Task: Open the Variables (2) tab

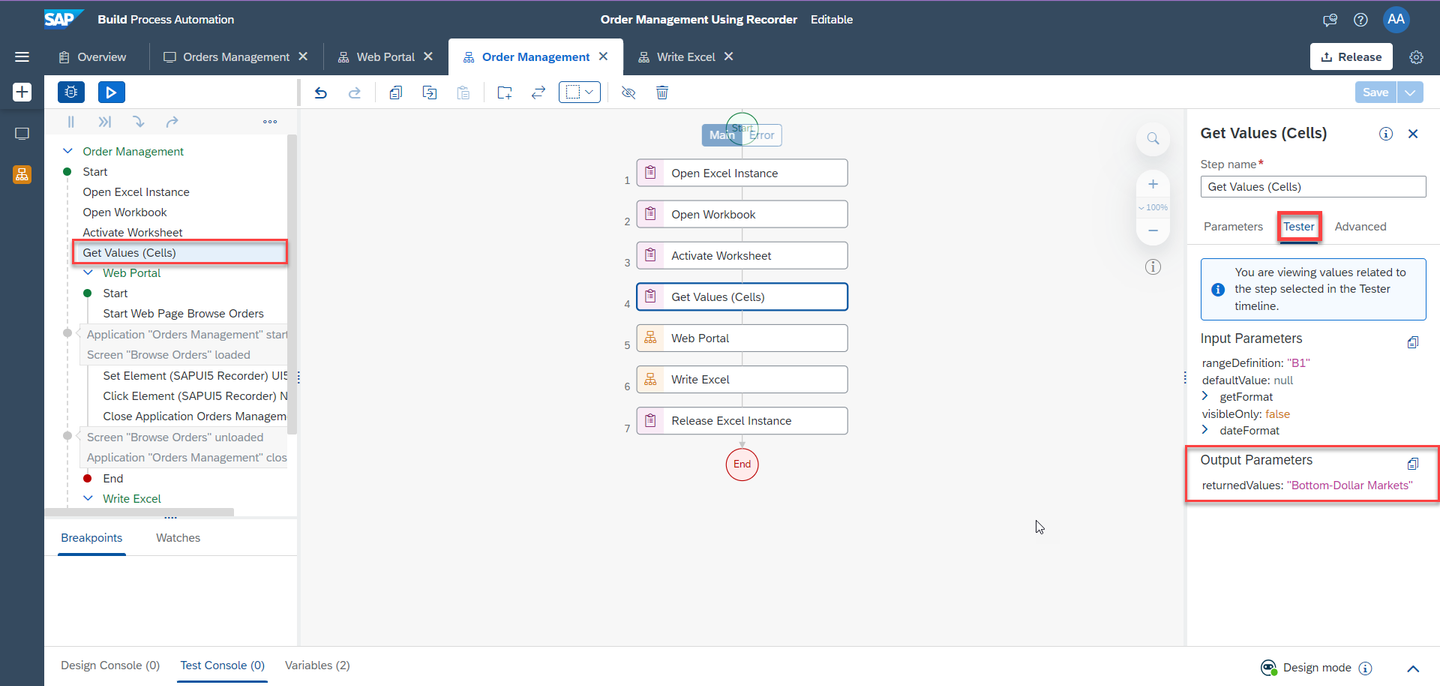Action: 317,666
